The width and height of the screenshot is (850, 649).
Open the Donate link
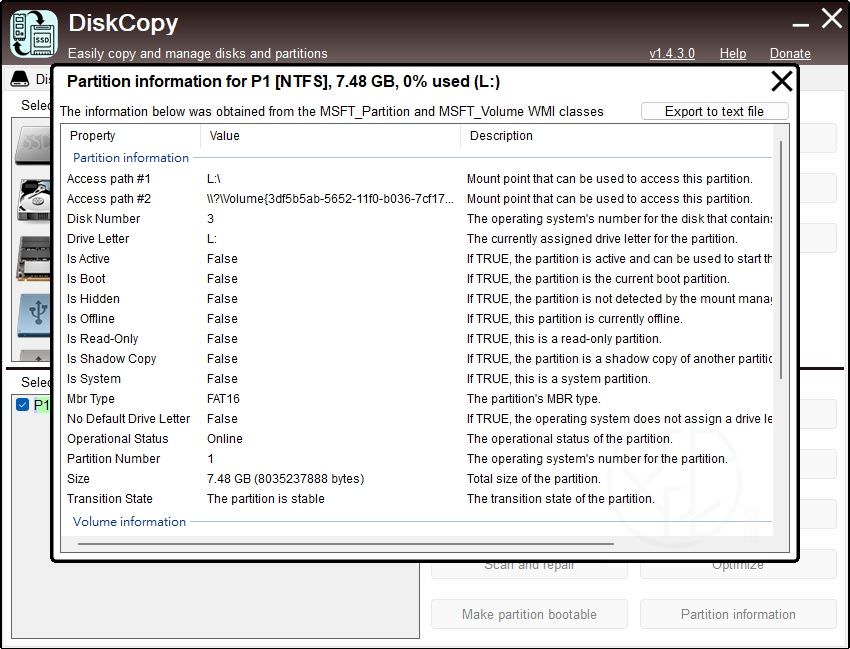tap(790, 53)
